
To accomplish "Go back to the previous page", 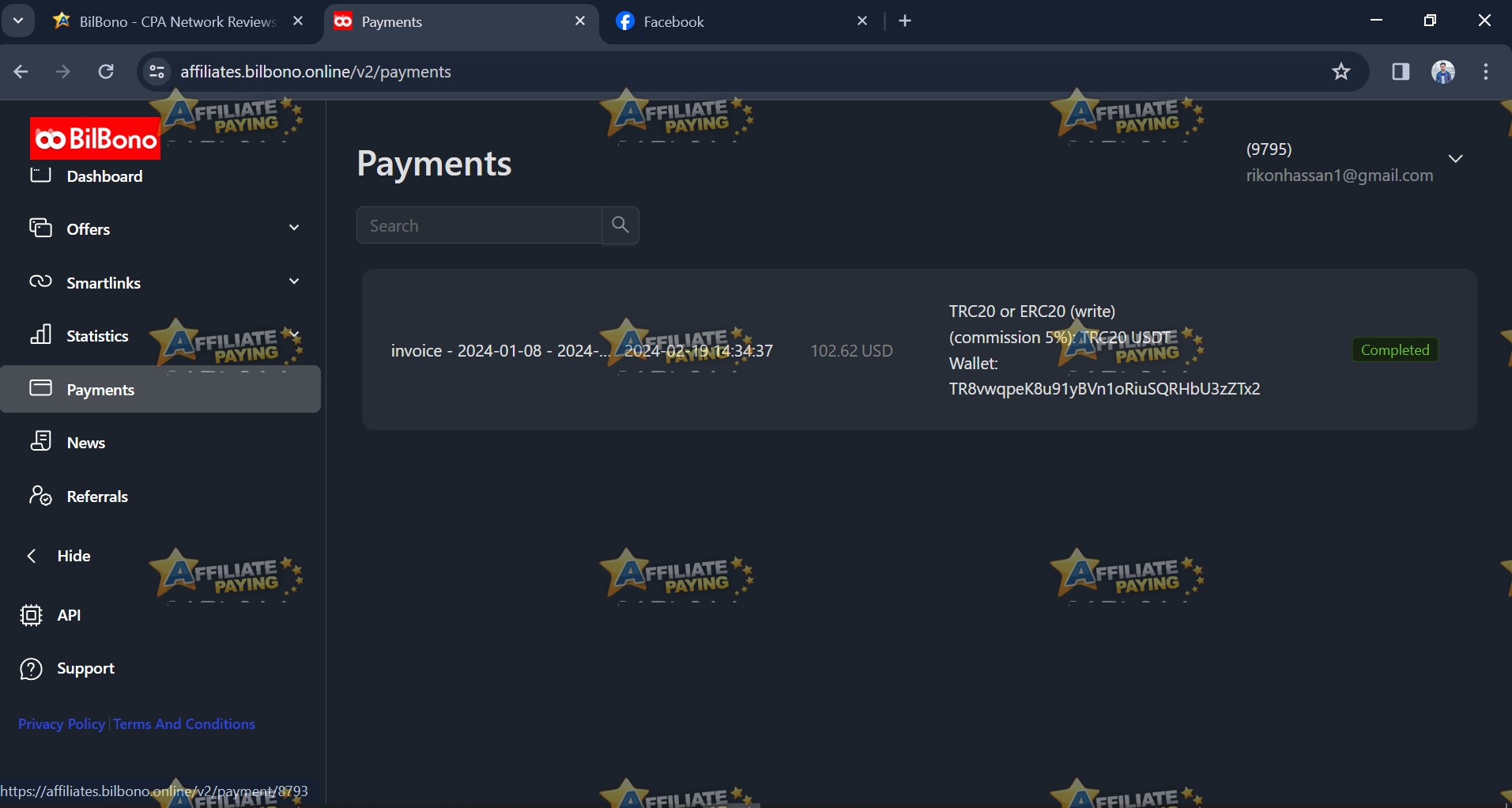I will pyautogui.click(x=21, y=72).
